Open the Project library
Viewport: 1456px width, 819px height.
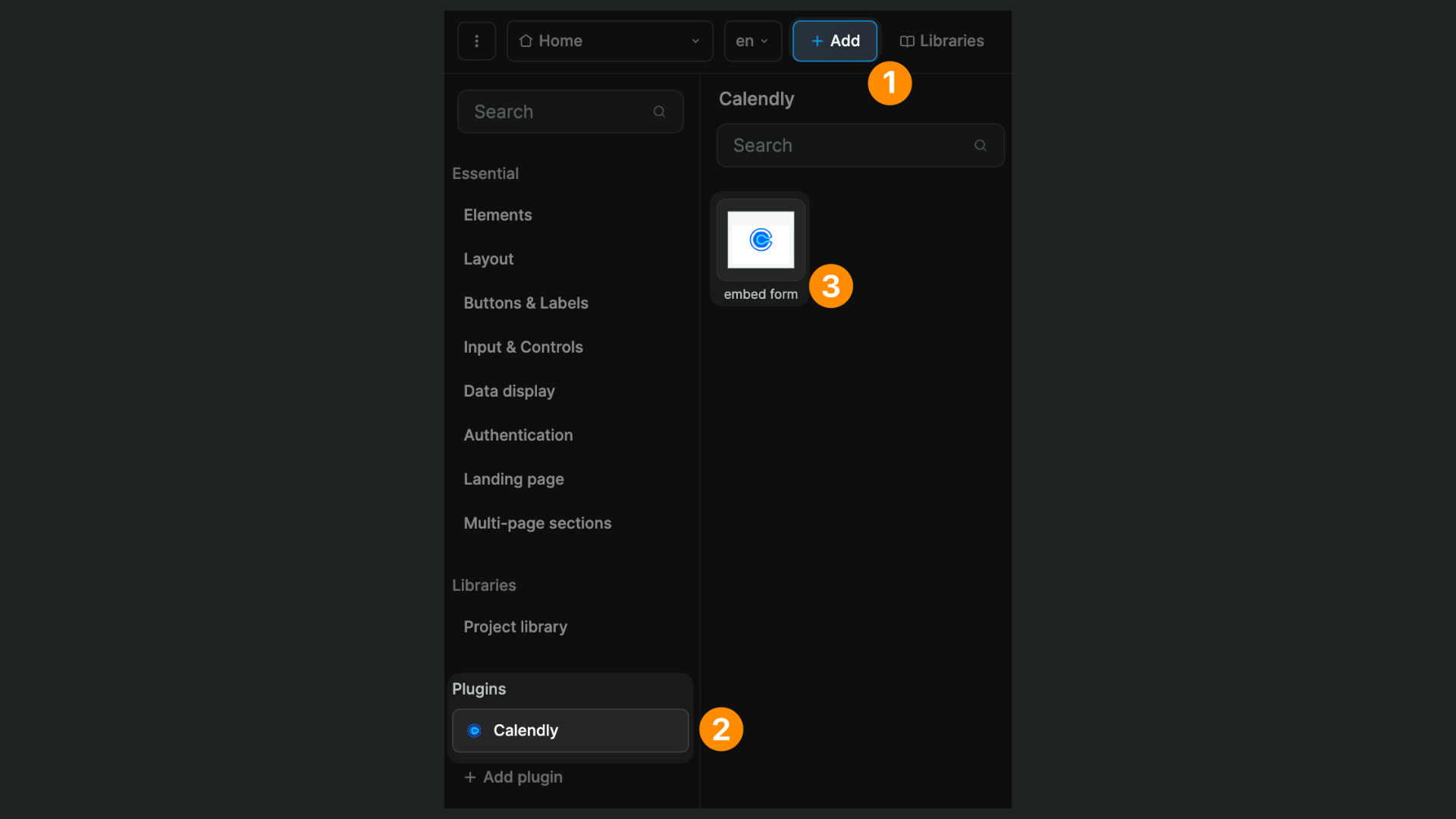point(515,626)
